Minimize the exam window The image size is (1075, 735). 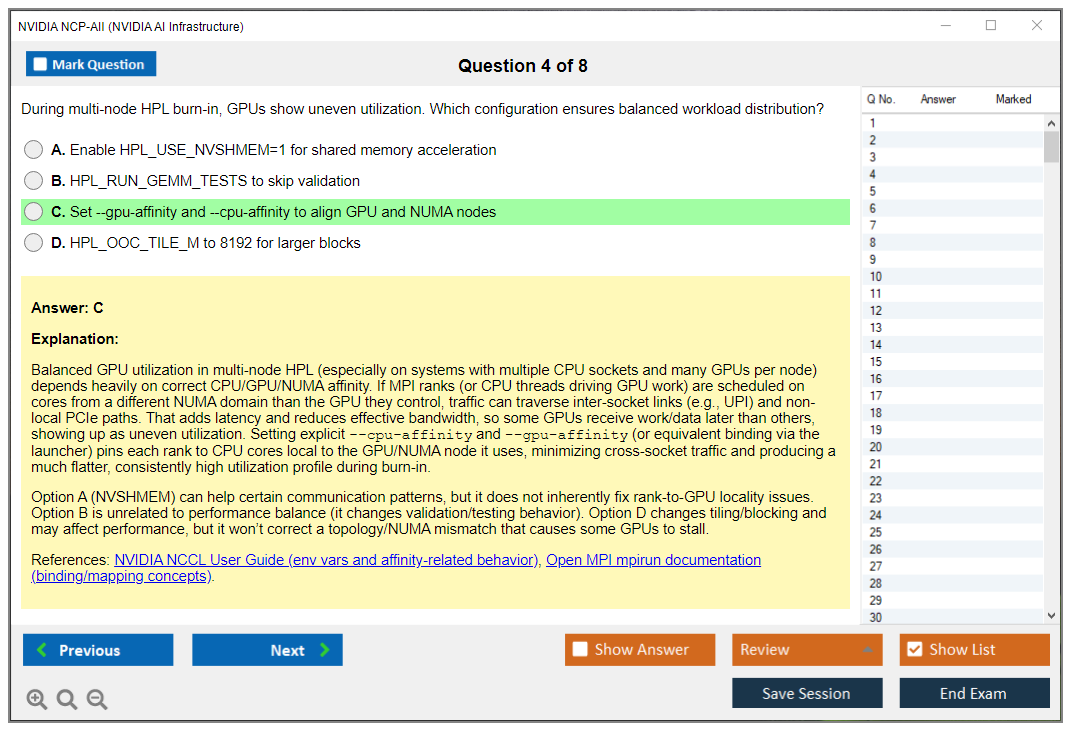coord(945,26)
